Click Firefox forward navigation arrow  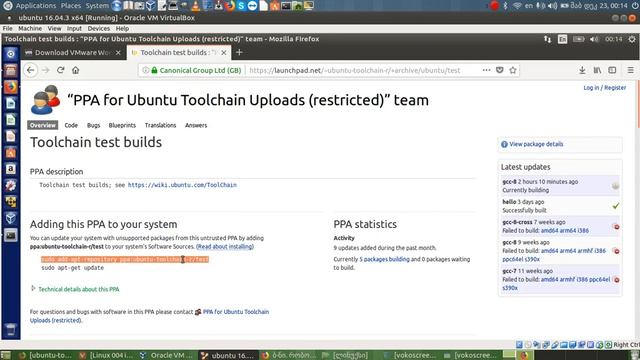click(46, 70)
